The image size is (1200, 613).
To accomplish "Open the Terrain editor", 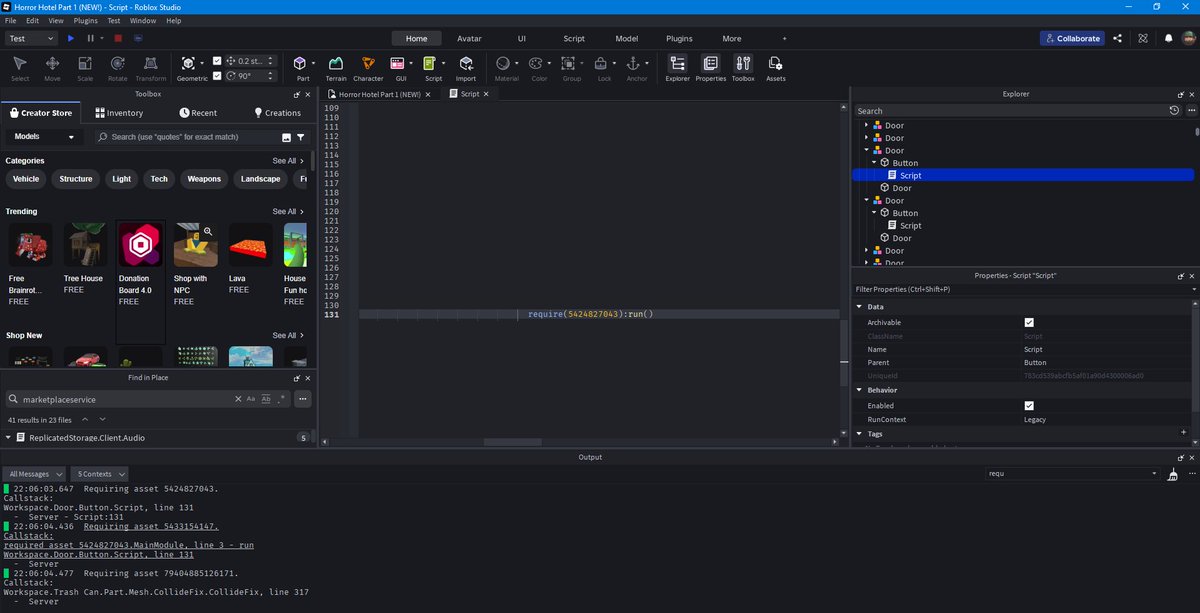I will [336, 68].
